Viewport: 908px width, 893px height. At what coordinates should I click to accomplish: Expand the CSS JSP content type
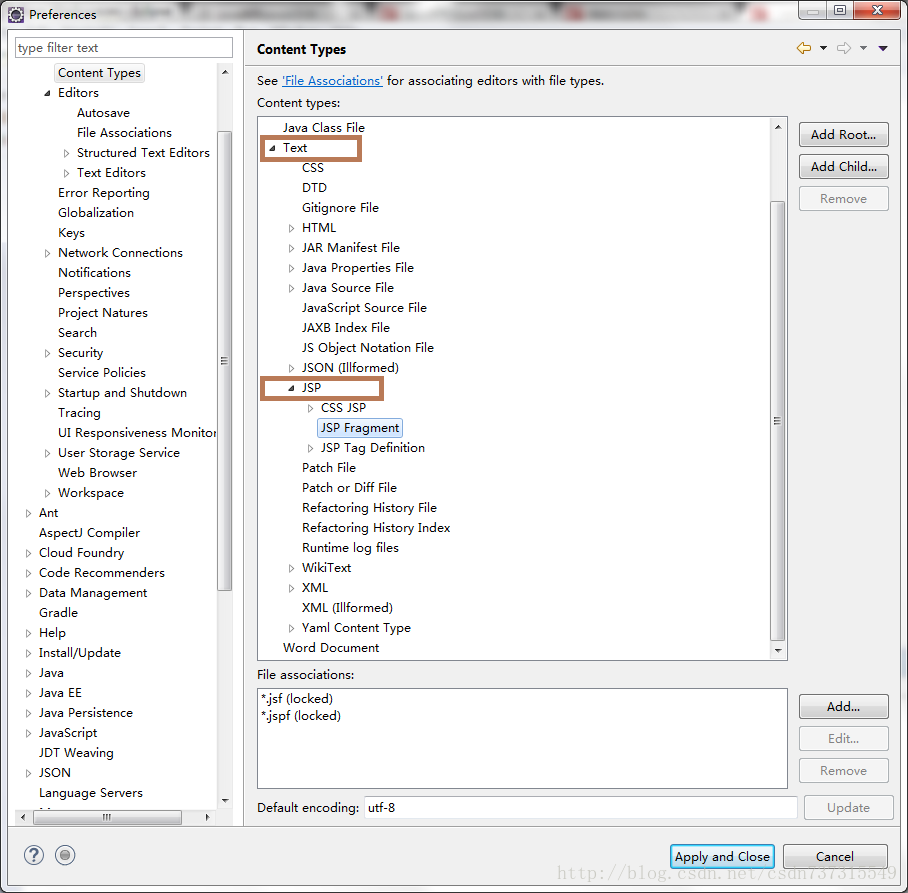(310, 408)
